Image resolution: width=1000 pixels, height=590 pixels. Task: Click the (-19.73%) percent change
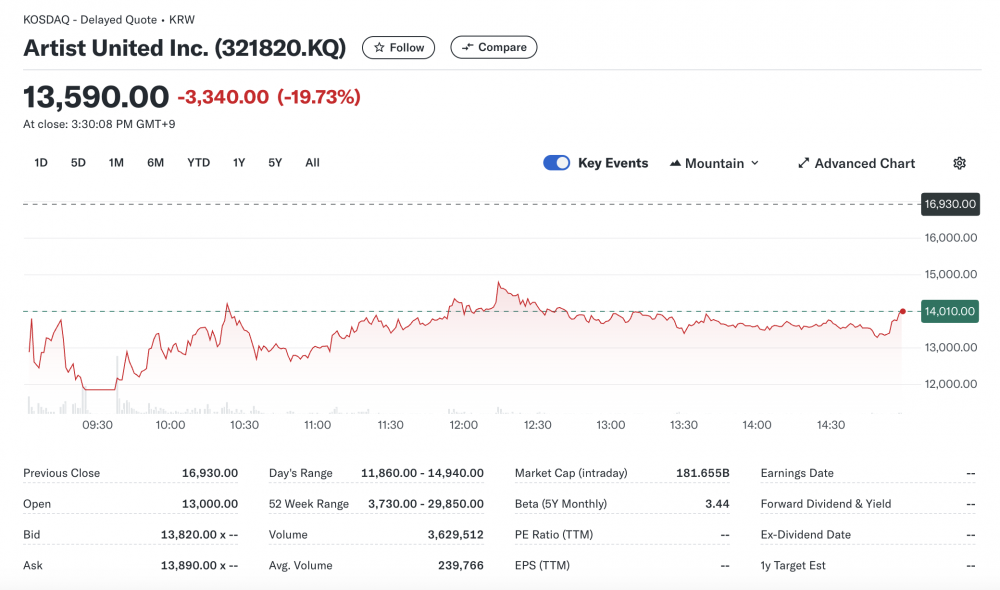click(x=319, y=97)
